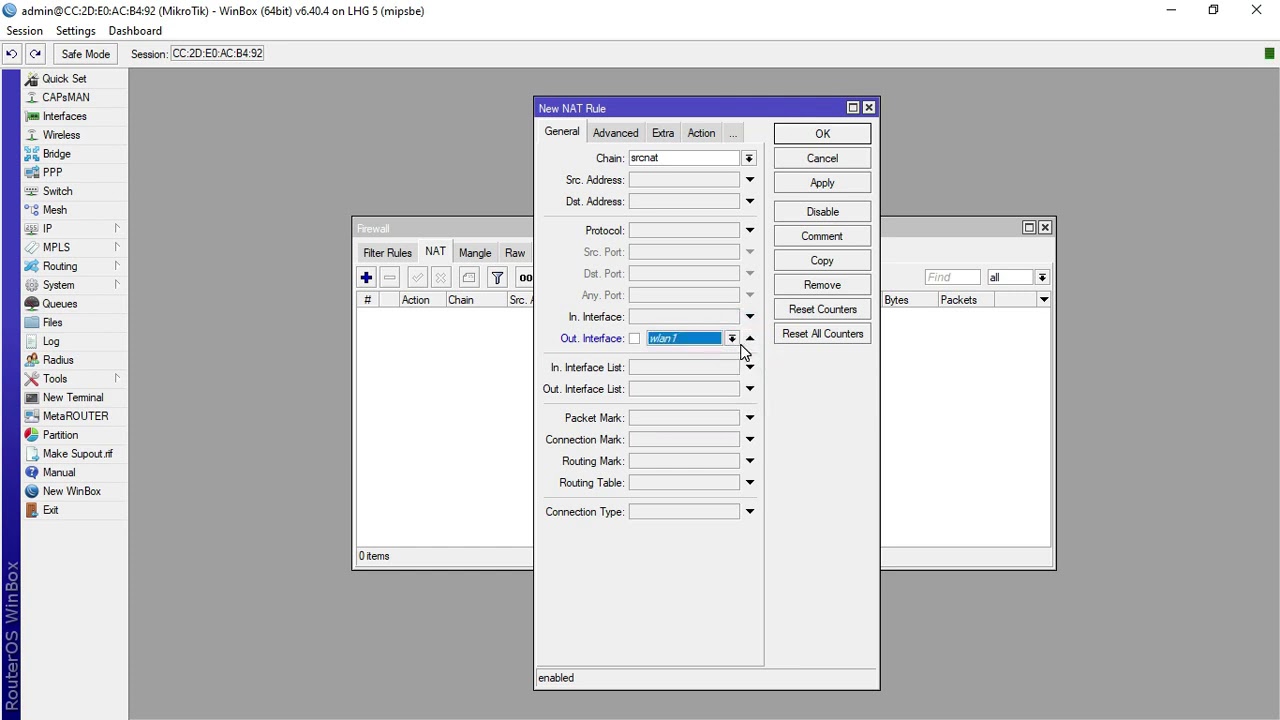The width and height of the screenshot is (1280, 720).
Task: Switch to the Advanced tab
Action: click(x=615, y=133)
